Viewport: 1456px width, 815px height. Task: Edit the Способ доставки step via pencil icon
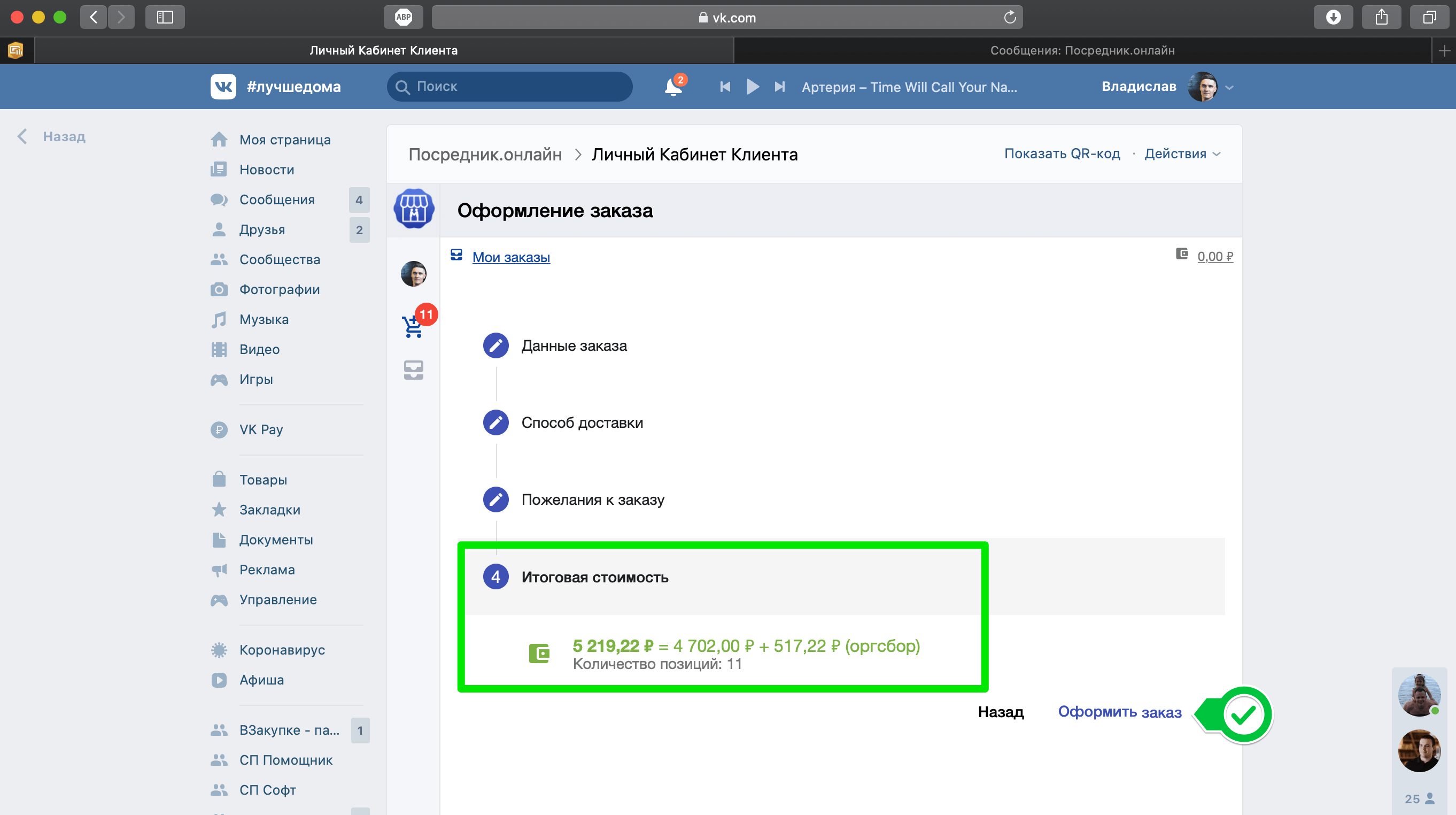(495, 422)
